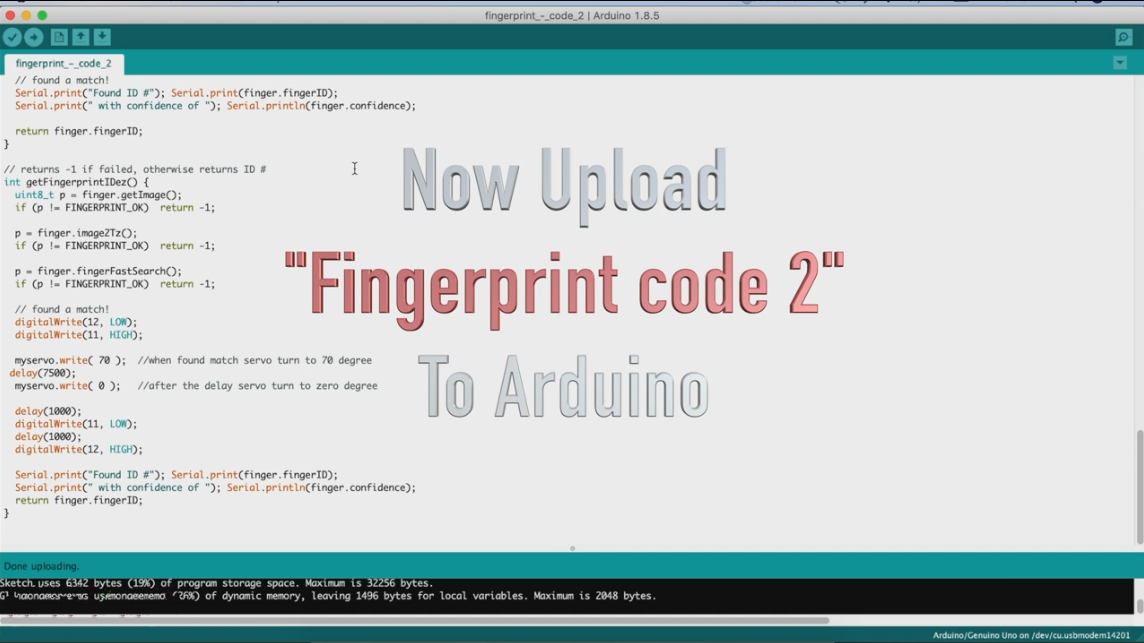
Task: Select the fingerprint_-_code_2 tab
Action: pyautogui.click(x=63, y=63)
